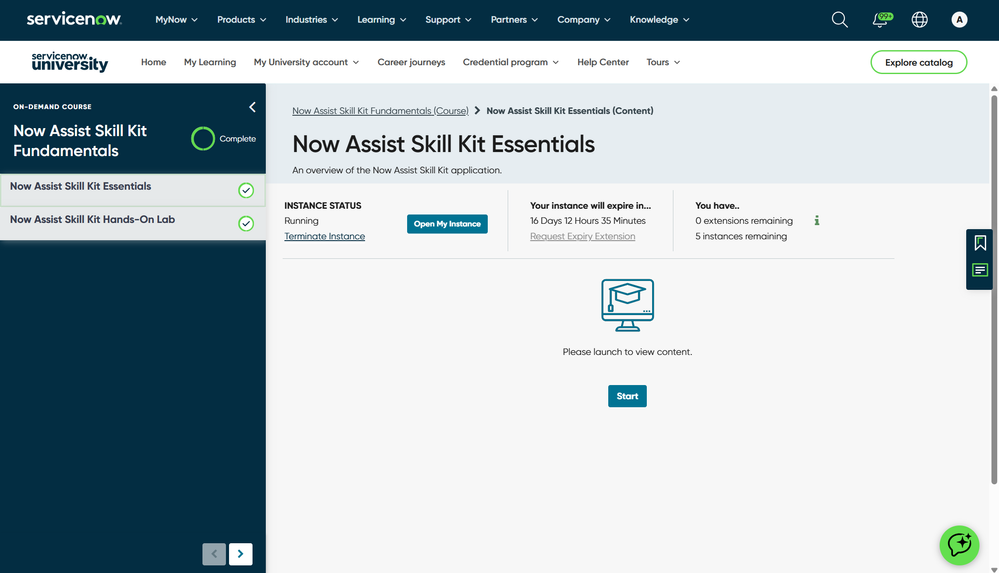Expand My University account dropdown
This screenshot has height=573, width=999.
(x=306, y=62)
